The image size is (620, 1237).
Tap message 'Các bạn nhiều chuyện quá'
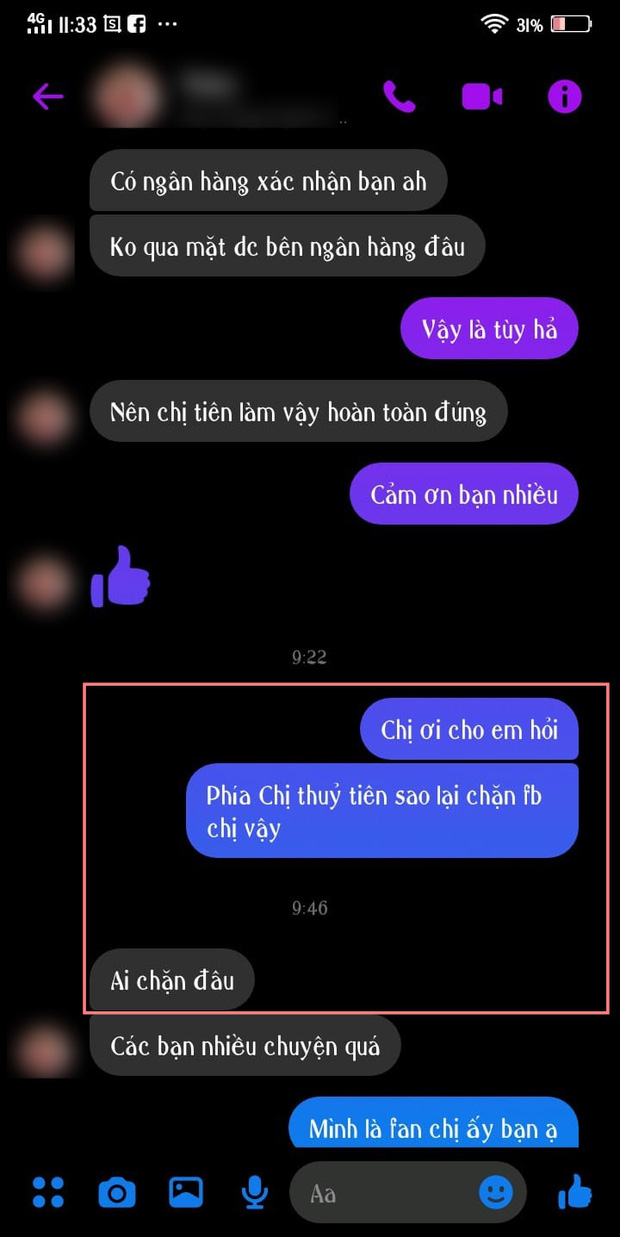245,1046
